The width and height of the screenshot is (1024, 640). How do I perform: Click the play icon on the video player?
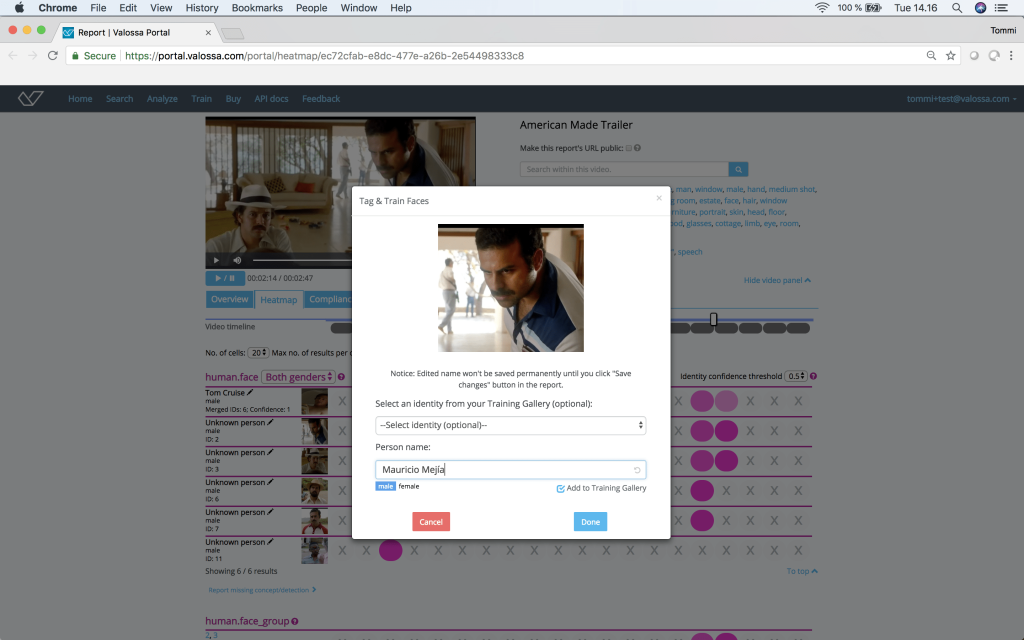point(216,260)
